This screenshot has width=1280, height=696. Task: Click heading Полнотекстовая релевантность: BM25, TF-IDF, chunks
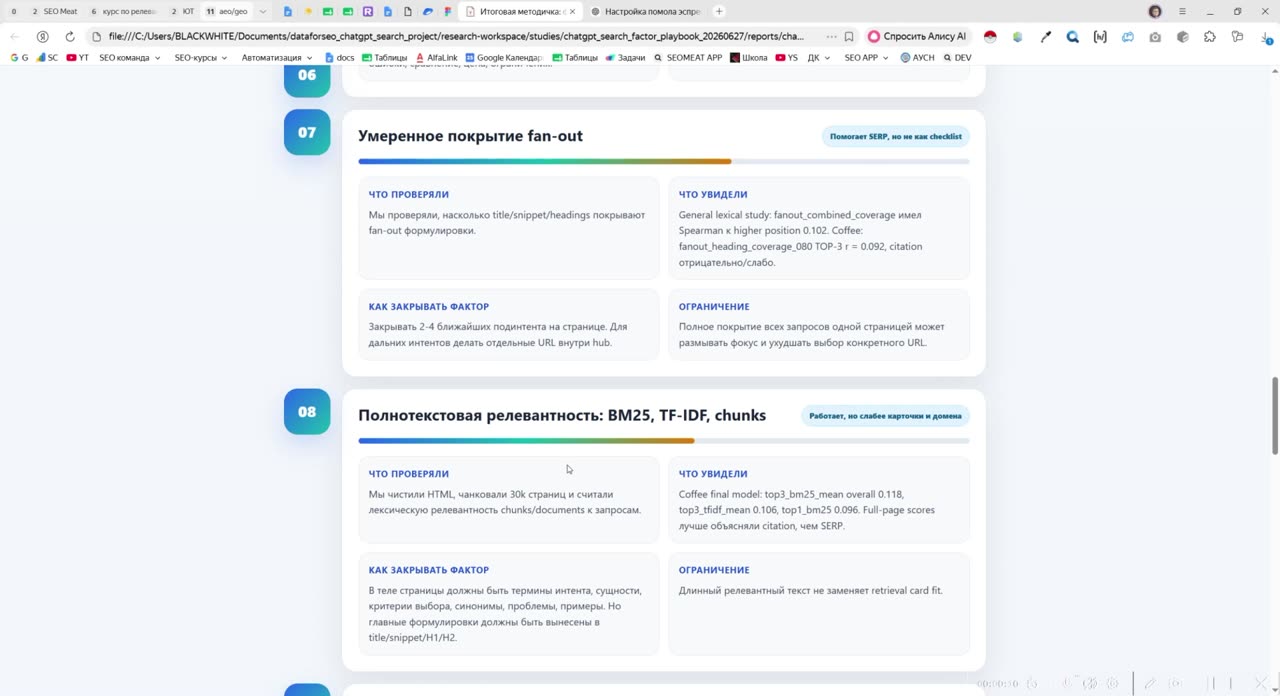click(x=562, y=415)
